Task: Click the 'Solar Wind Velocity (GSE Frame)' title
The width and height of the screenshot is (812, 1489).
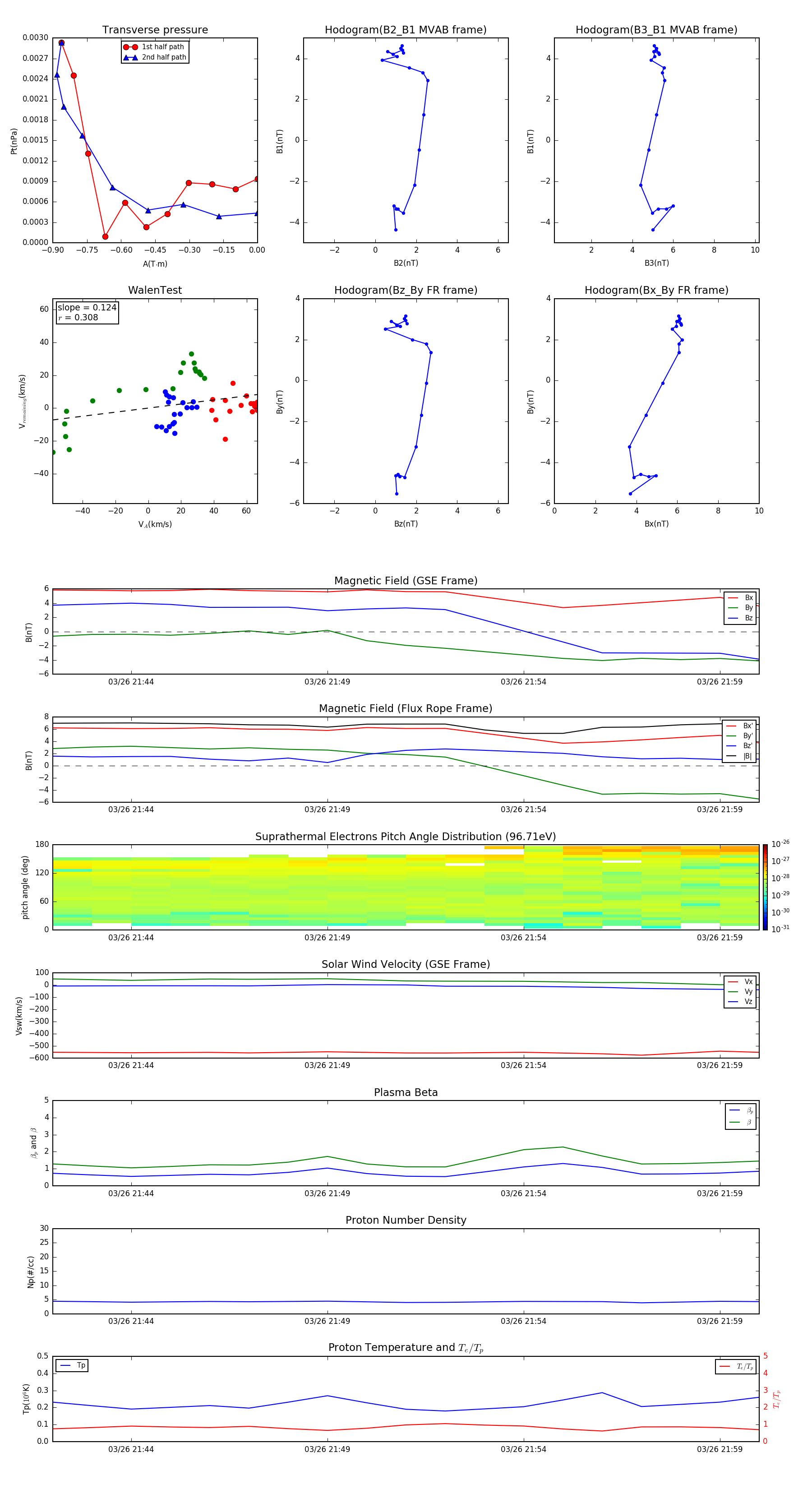Action: [406, 964]
